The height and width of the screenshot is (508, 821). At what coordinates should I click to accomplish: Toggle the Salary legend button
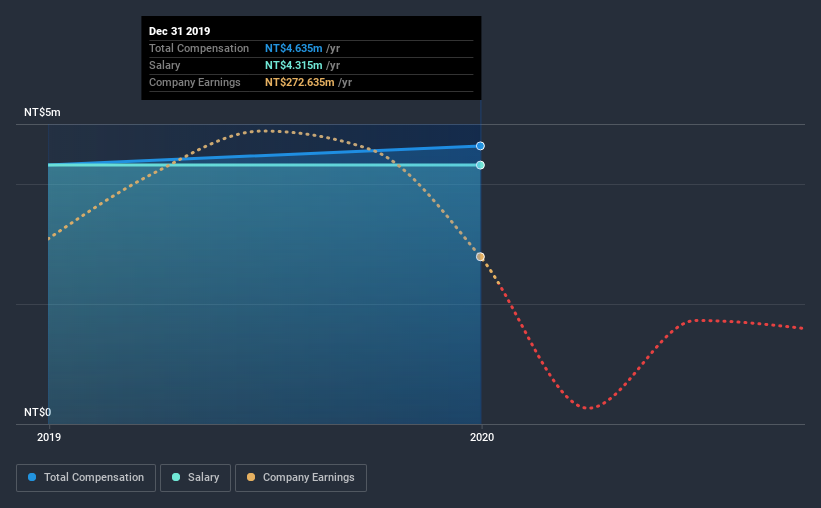[x=195, y=478]
